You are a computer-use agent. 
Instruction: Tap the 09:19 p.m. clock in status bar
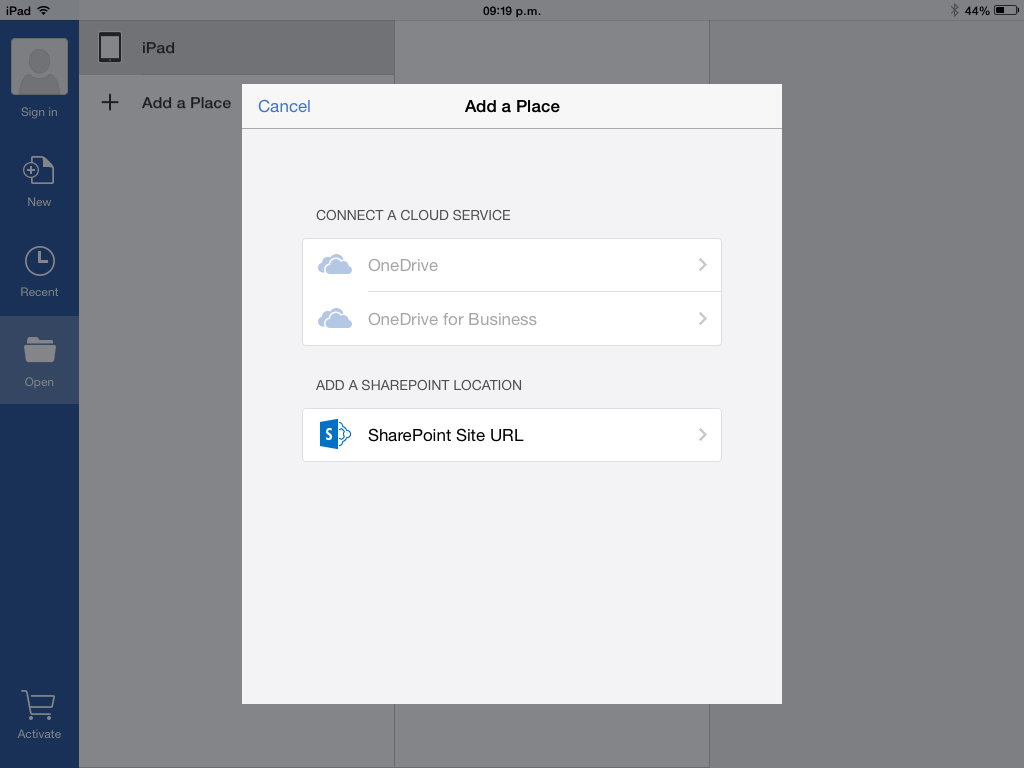(512, 10)
